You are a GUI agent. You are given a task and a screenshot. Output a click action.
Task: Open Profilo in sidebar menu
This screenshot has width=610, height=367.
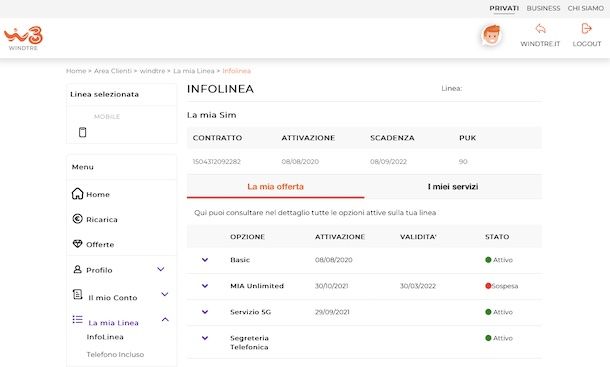(99, 270)
